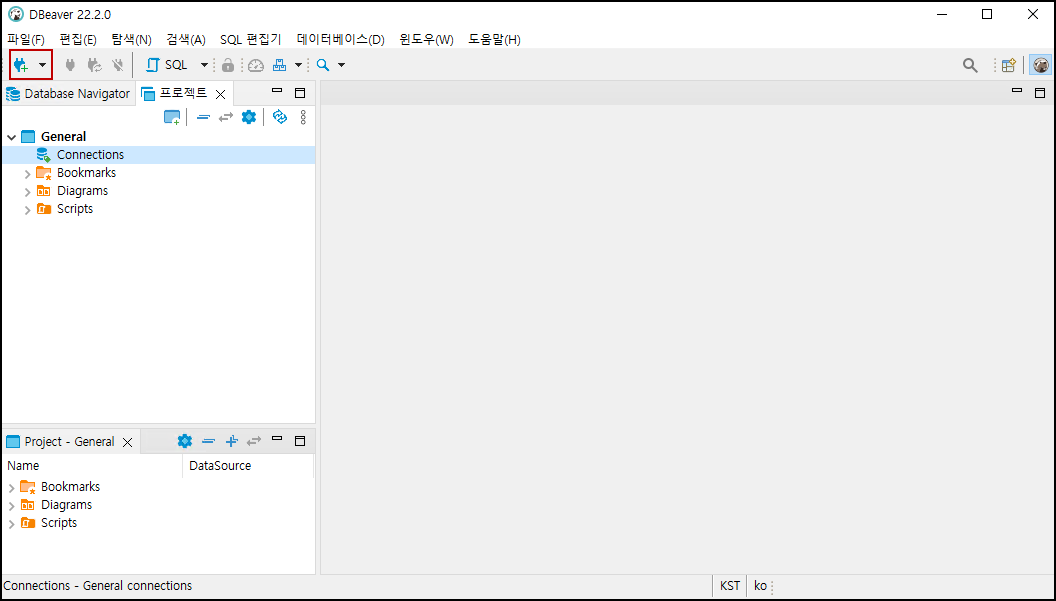Open the 프로젝트 panel three-dot view menu
The width and height of the screenshot is (1056, 601).
pyautogui.click(x=303, y=117)
